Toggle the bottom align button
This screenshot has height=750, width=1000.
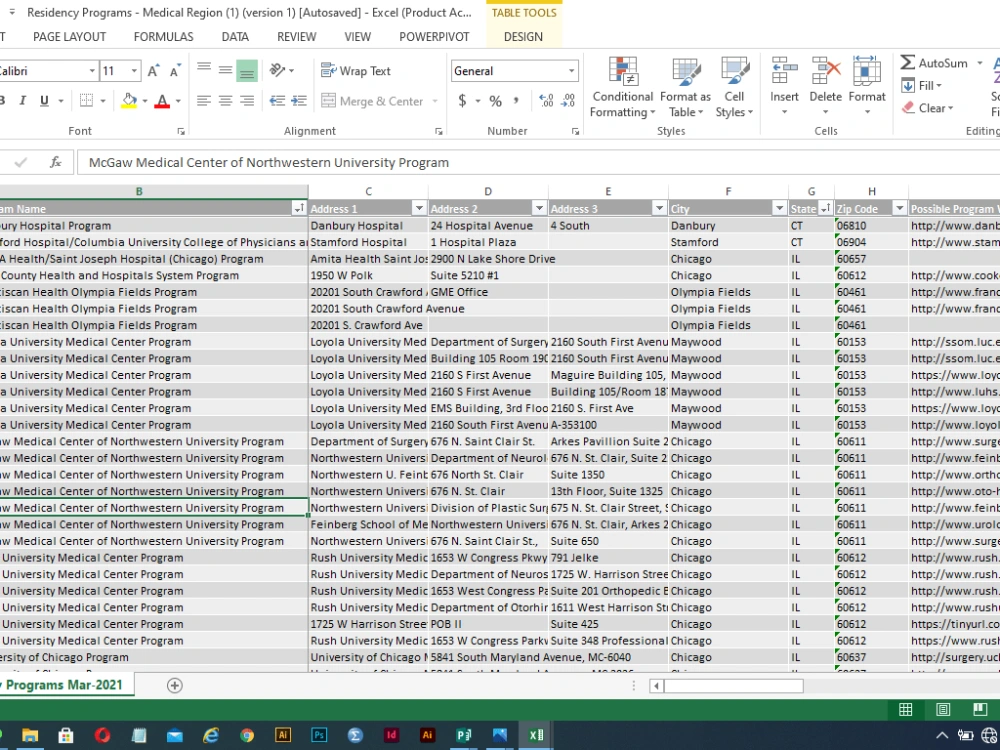pyautogui.click(x=247, y=70)
